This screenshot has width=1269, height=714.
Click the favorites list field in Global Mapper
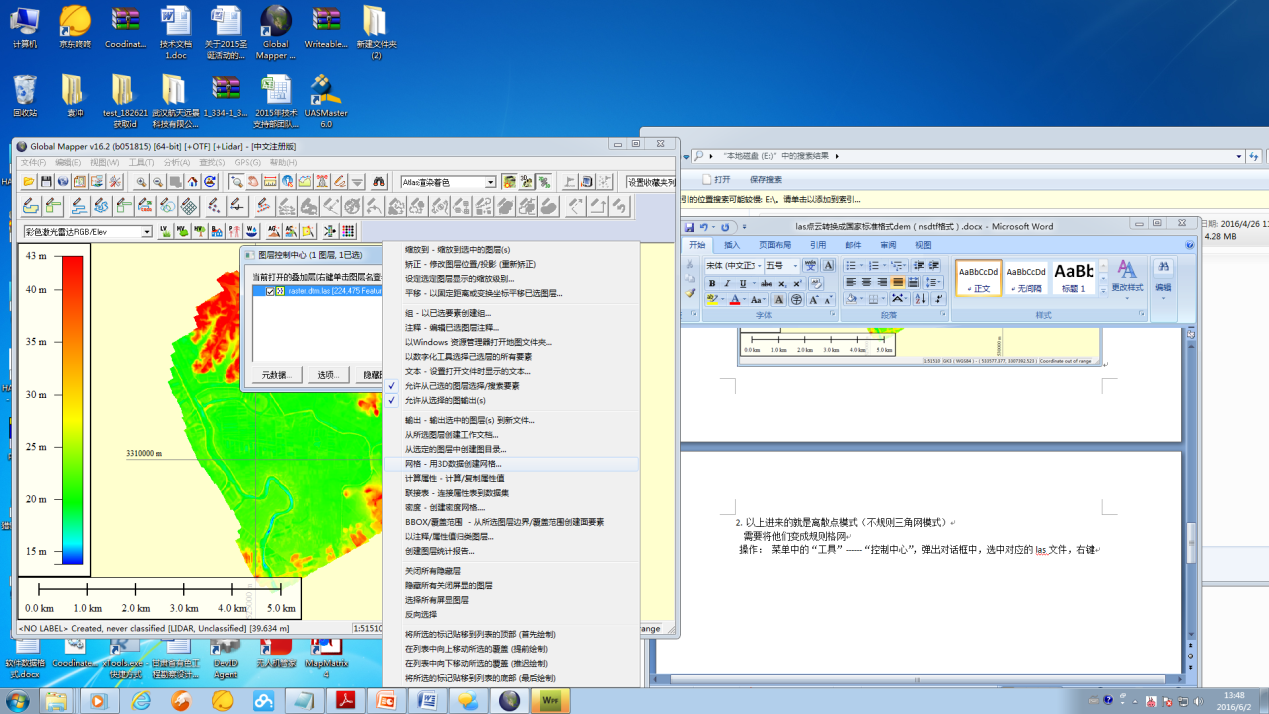coord(651,182)
